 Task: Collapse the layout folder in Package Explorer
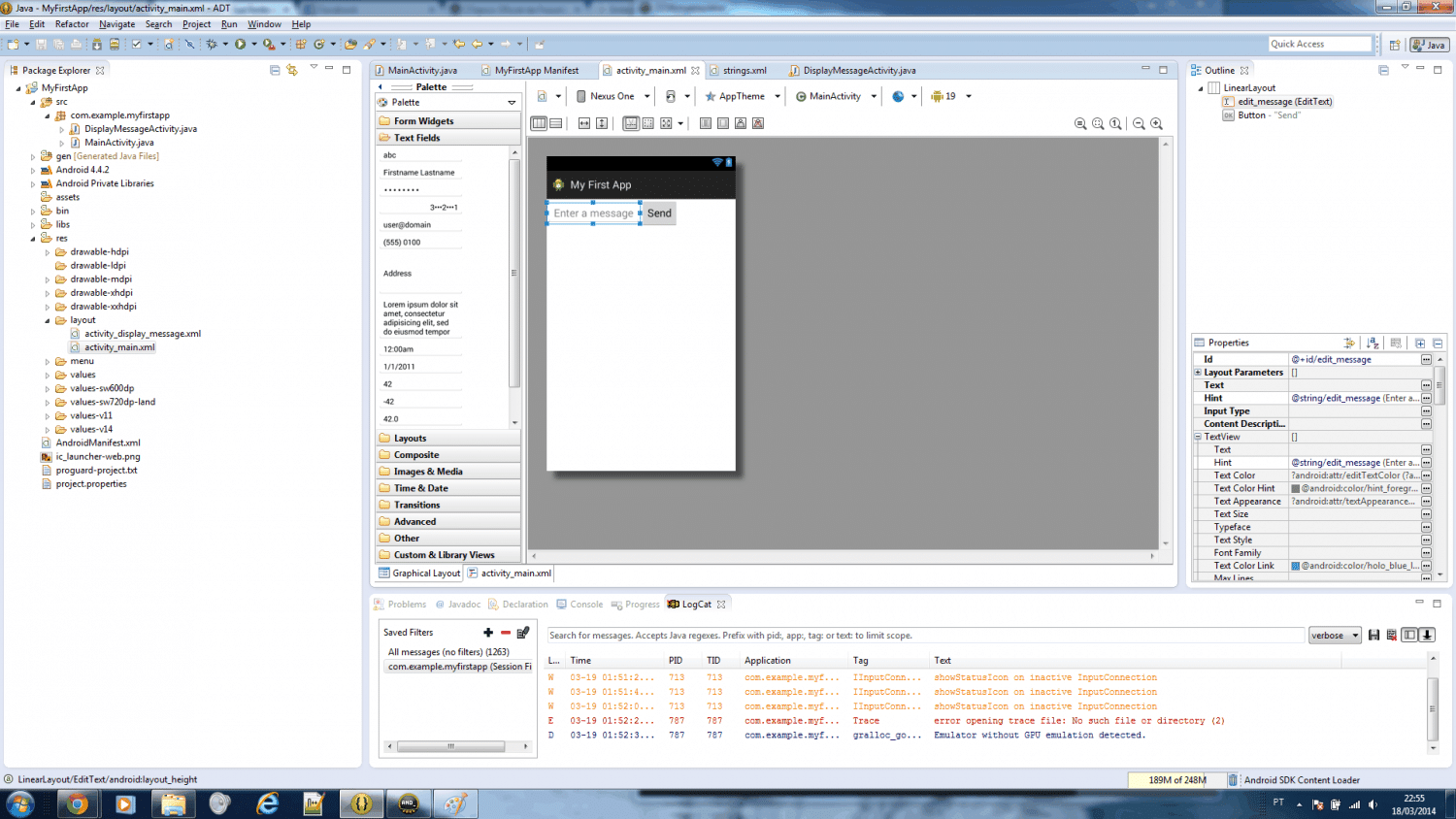[x=48, y=320]
